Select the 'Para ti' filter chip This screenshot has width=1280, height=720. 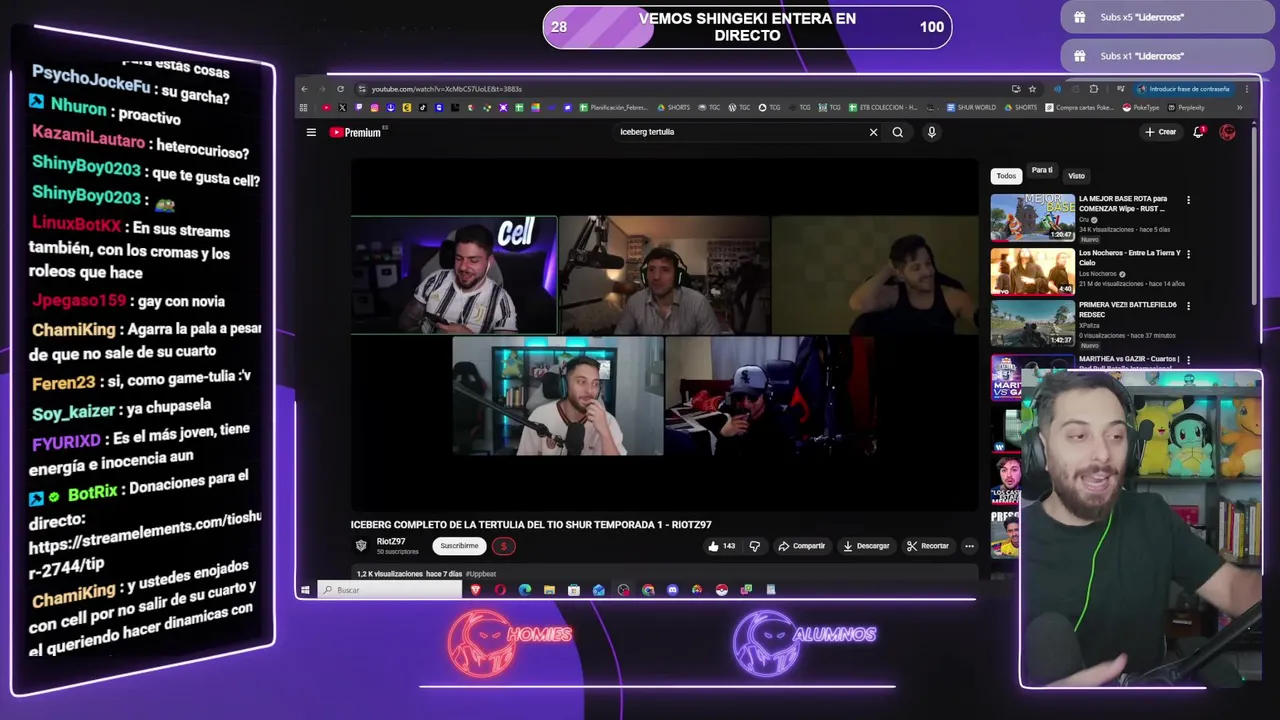[1042, 171]
